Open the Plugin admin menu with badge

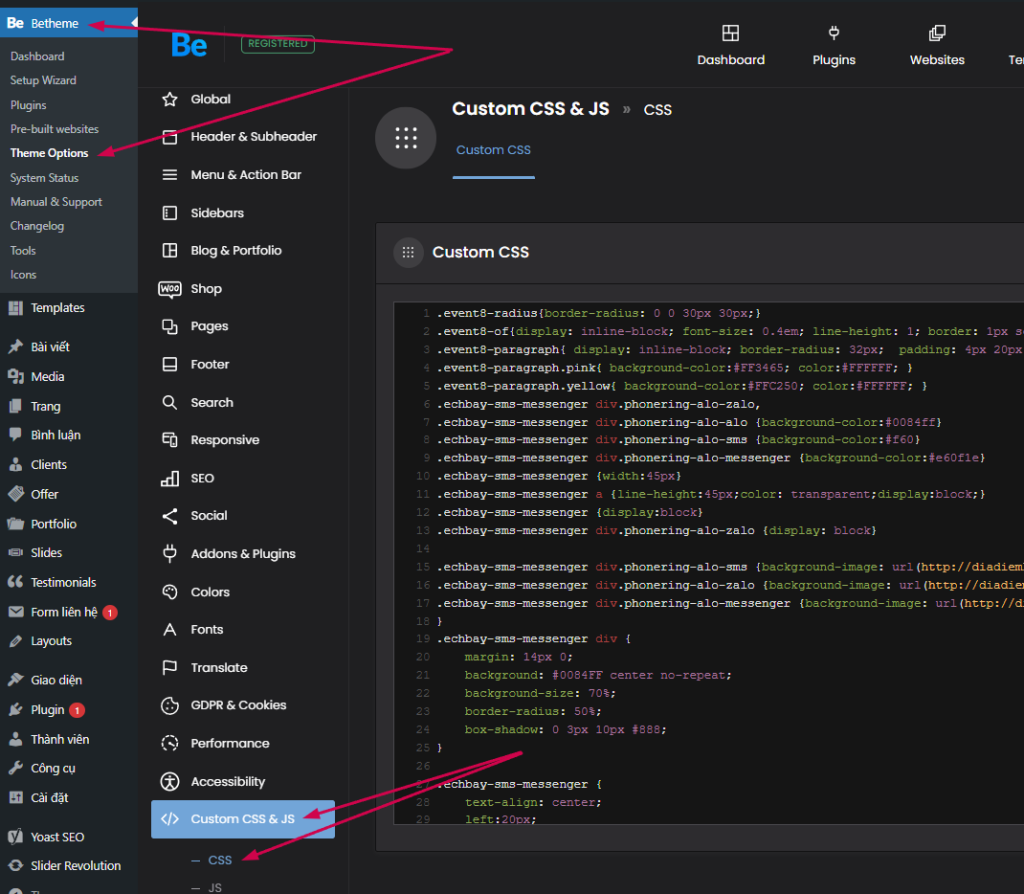pyautogui.click(x=48, y=710)
